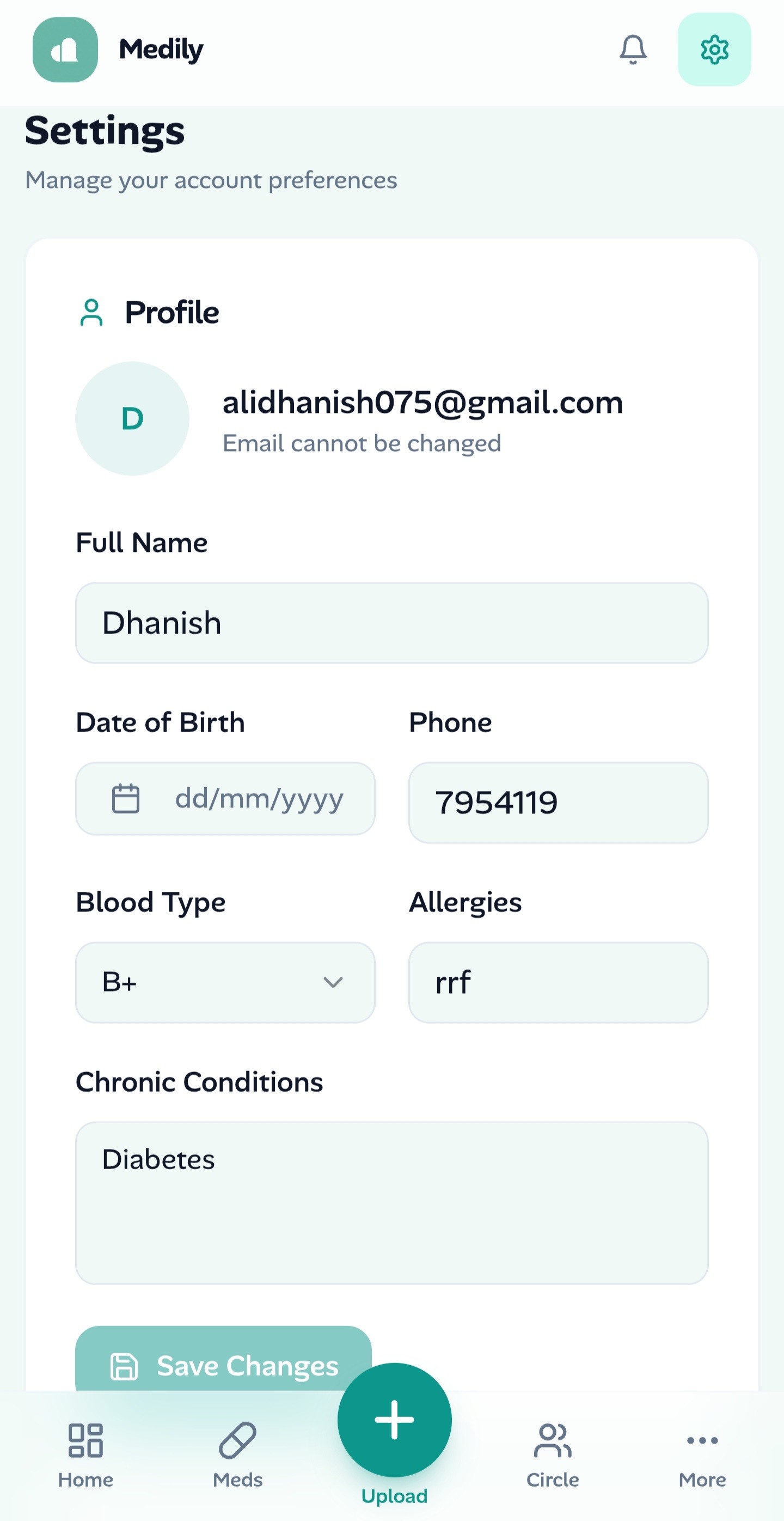Click the Blood Type chevron arrow
This screenshot has width=784, height=1521.
click(333, 982)
